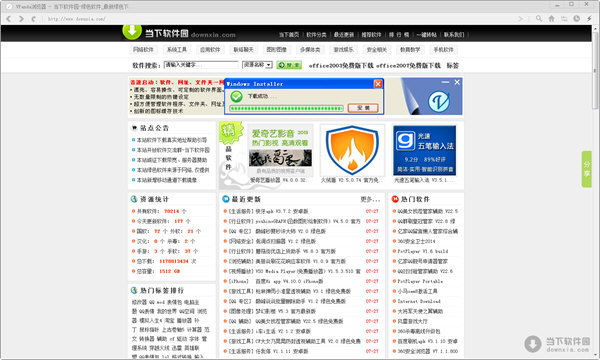600x360 pixels.
Task: Click the software search keyword field
Action: (x=201, y=65)
